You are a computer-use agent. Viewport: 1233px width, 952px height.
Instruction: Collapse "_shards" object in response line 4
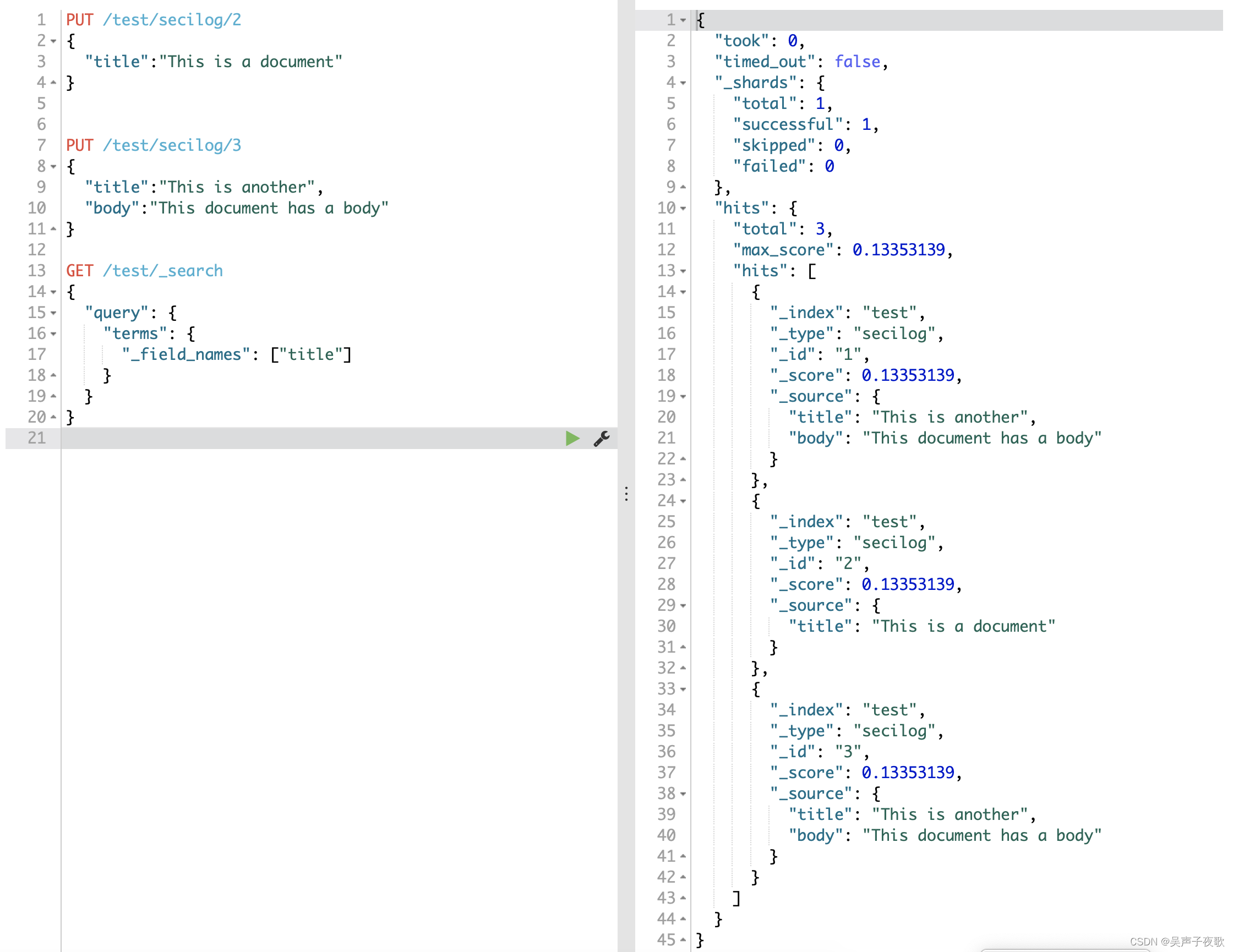click(683, 83)
